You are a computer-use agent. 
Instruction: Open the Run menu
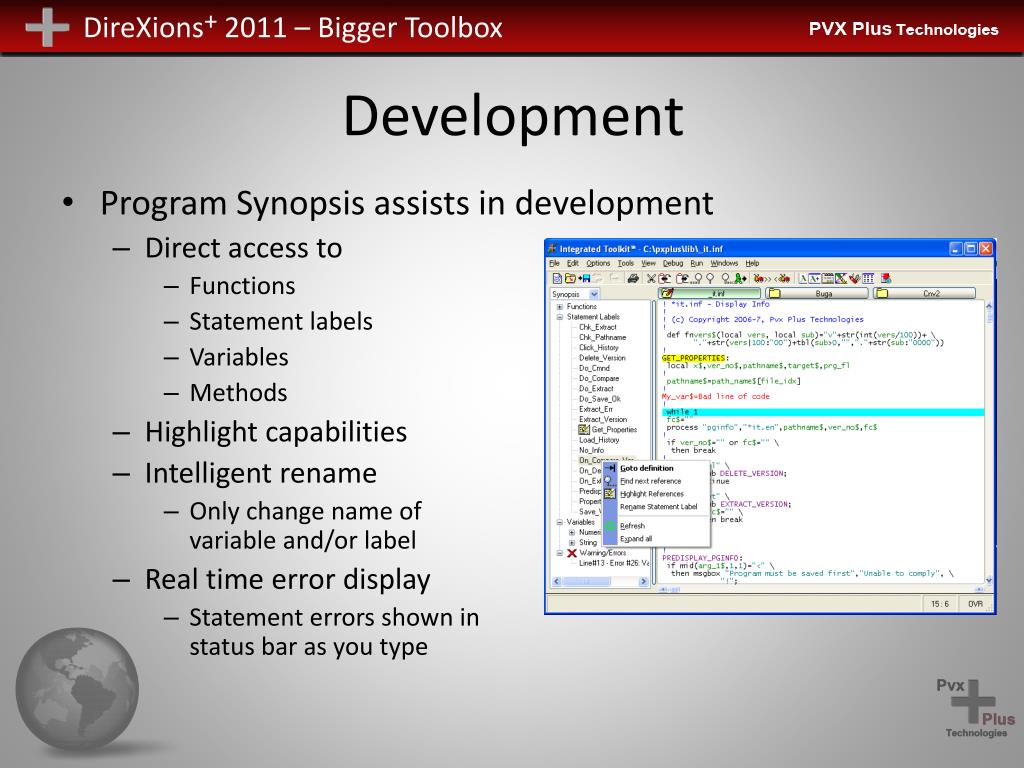click(697, 263)
